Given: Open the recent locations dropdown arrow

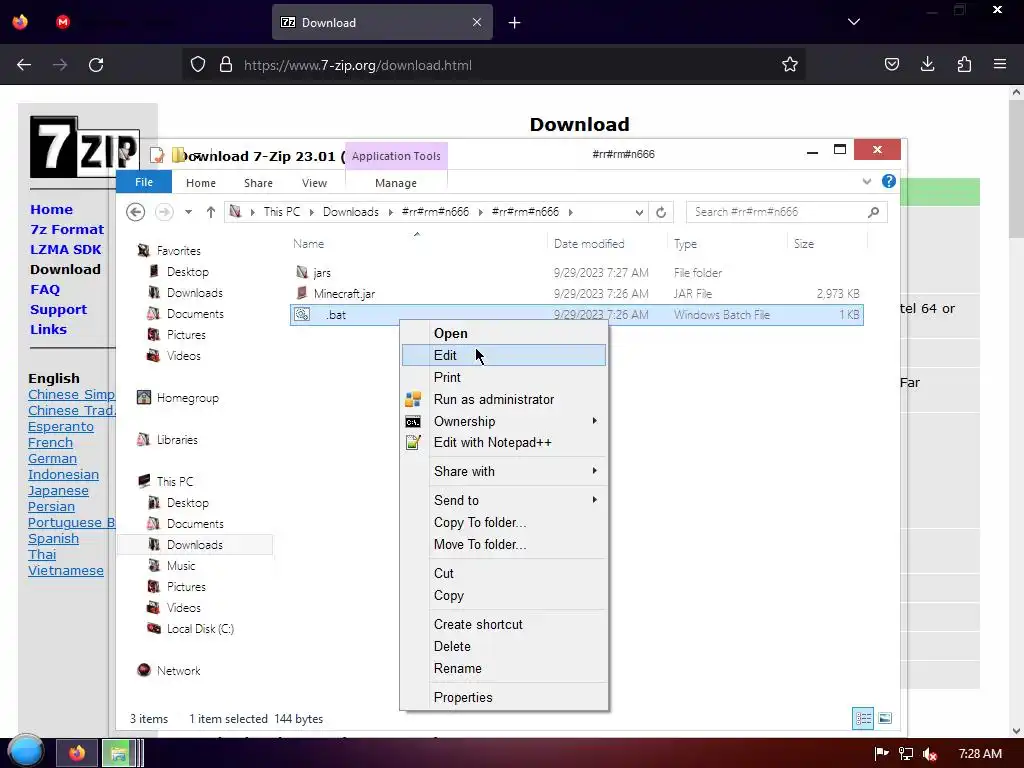Looking at the screenshot, I should pyautogui.click(x=188, y=212).
